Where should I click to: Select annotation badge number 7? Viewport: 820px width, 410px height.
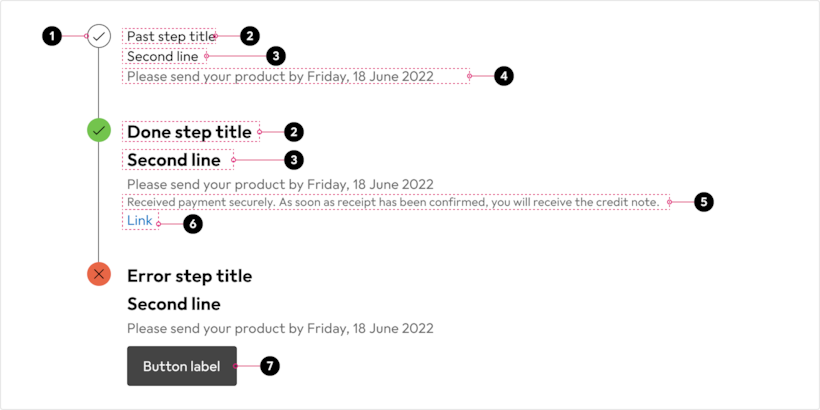[x=270, y=366]
